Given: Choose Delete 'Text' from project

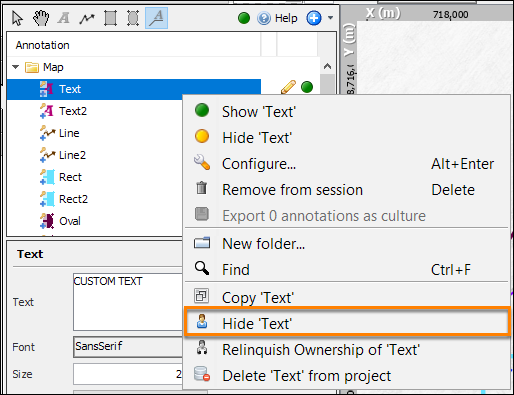Looking at the screenshot, I should click(x=347, y=376).
